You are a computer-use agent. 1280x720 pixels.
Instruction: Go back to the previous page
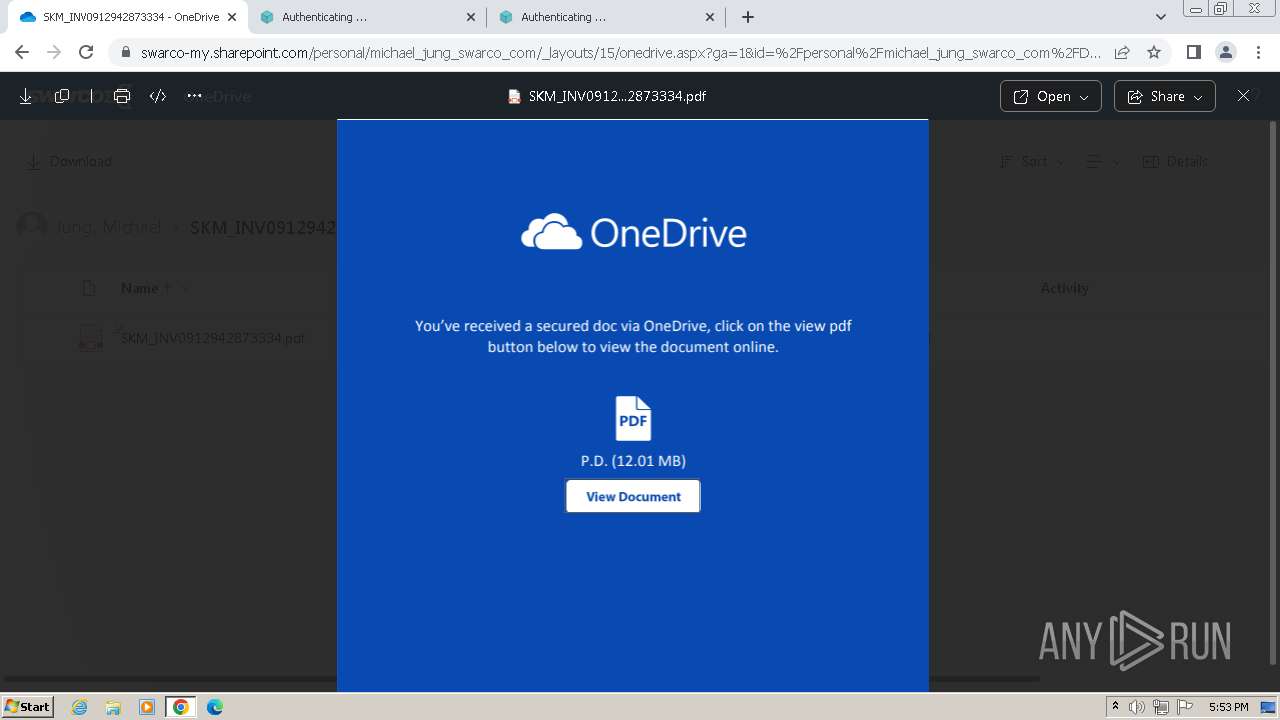click(22, 52)
